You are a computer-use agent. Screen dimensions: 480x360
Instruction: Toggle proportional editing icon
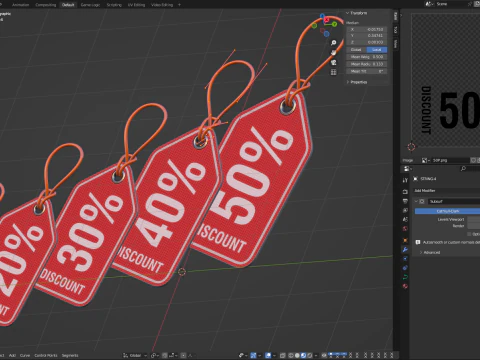[x=183, y=356]
